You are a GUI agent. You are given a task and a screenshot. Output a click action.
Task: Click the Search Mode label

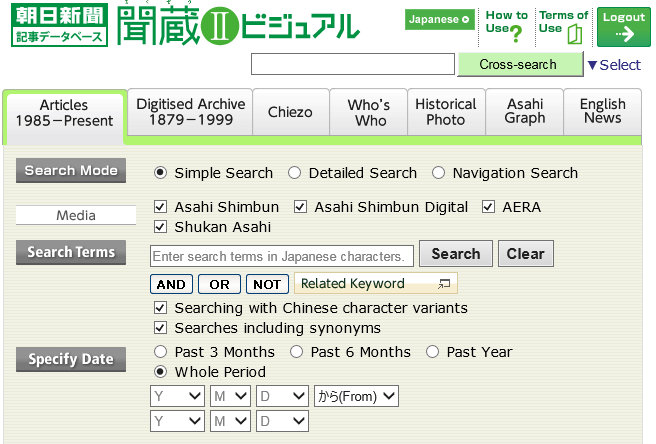click(71, 170)
